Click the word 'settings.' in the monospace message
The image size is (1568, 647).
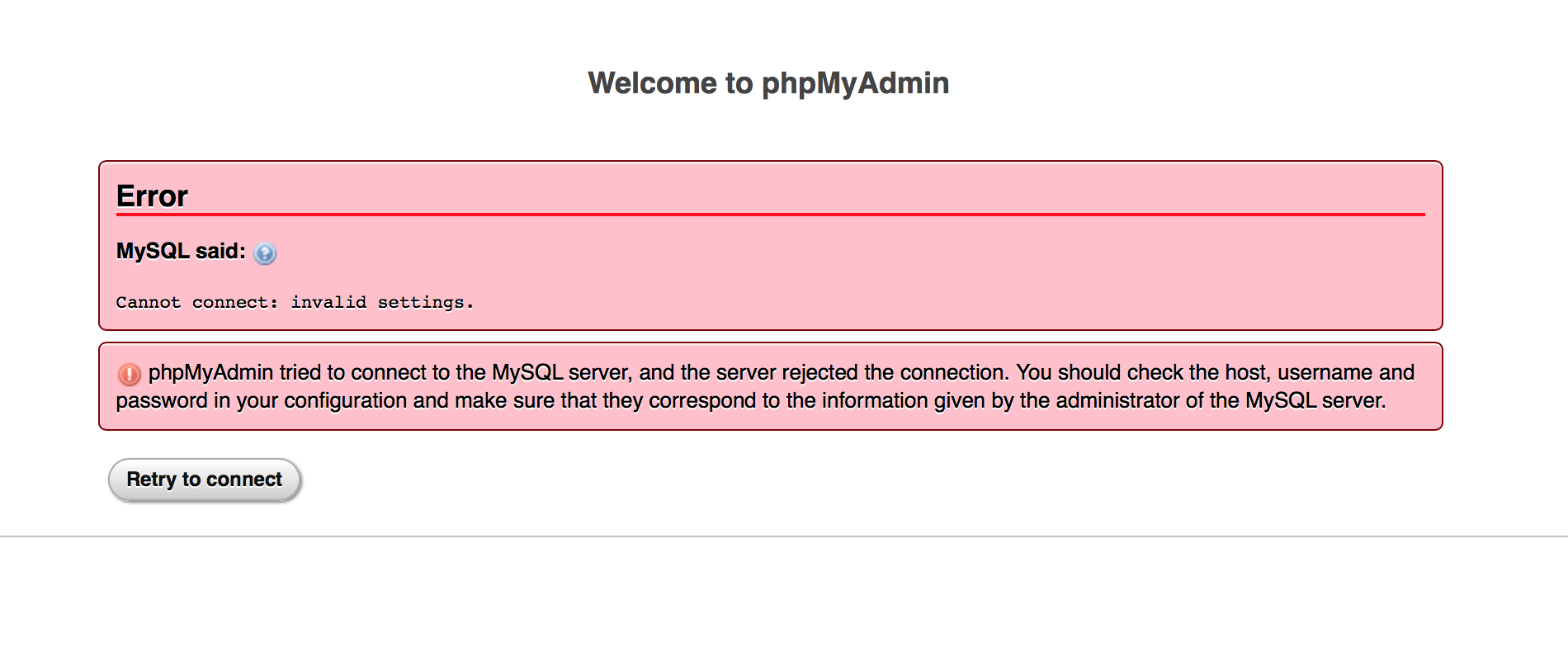point(426,304)
